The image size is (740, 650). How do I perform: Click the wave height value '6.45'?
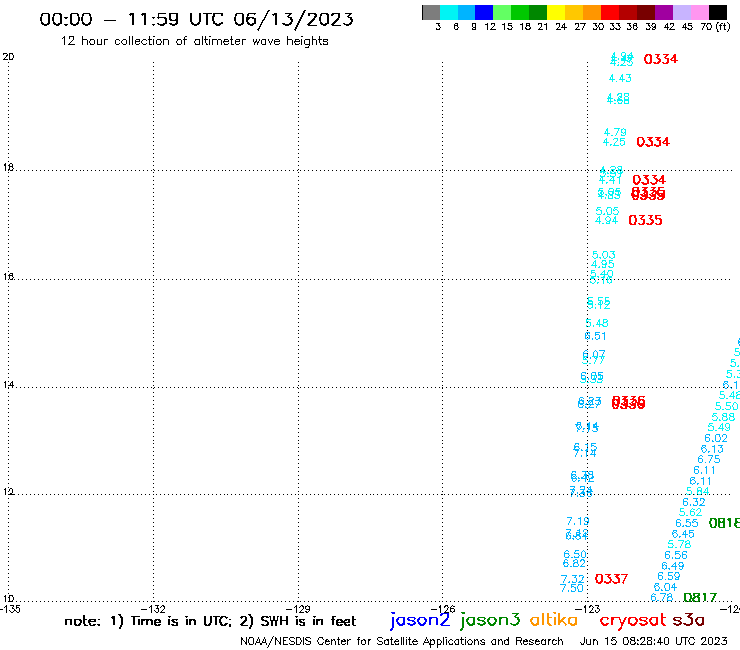tap(683, 534)
